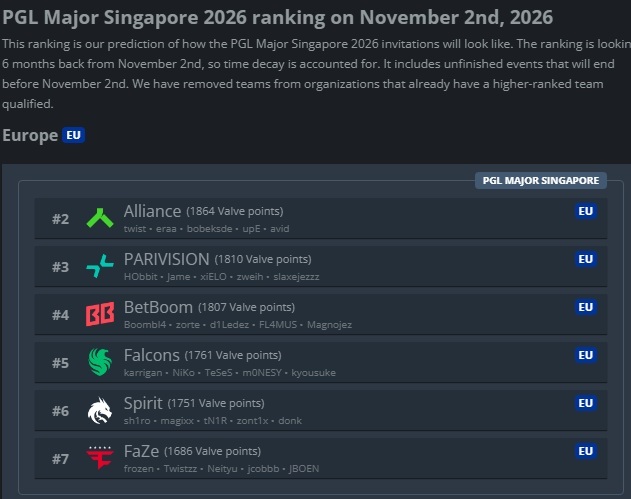
Task: Select rank #3 text
Action: pyautogui.click(x=60, y=267)
